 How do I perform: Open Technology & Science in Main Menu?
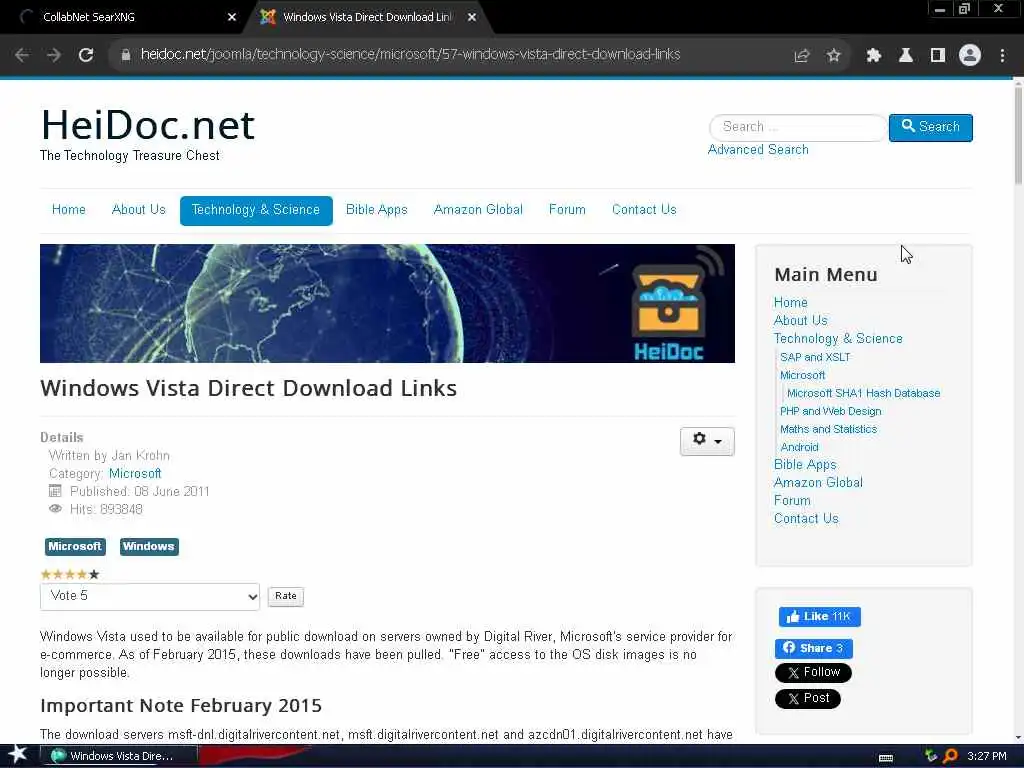point(838,339)
